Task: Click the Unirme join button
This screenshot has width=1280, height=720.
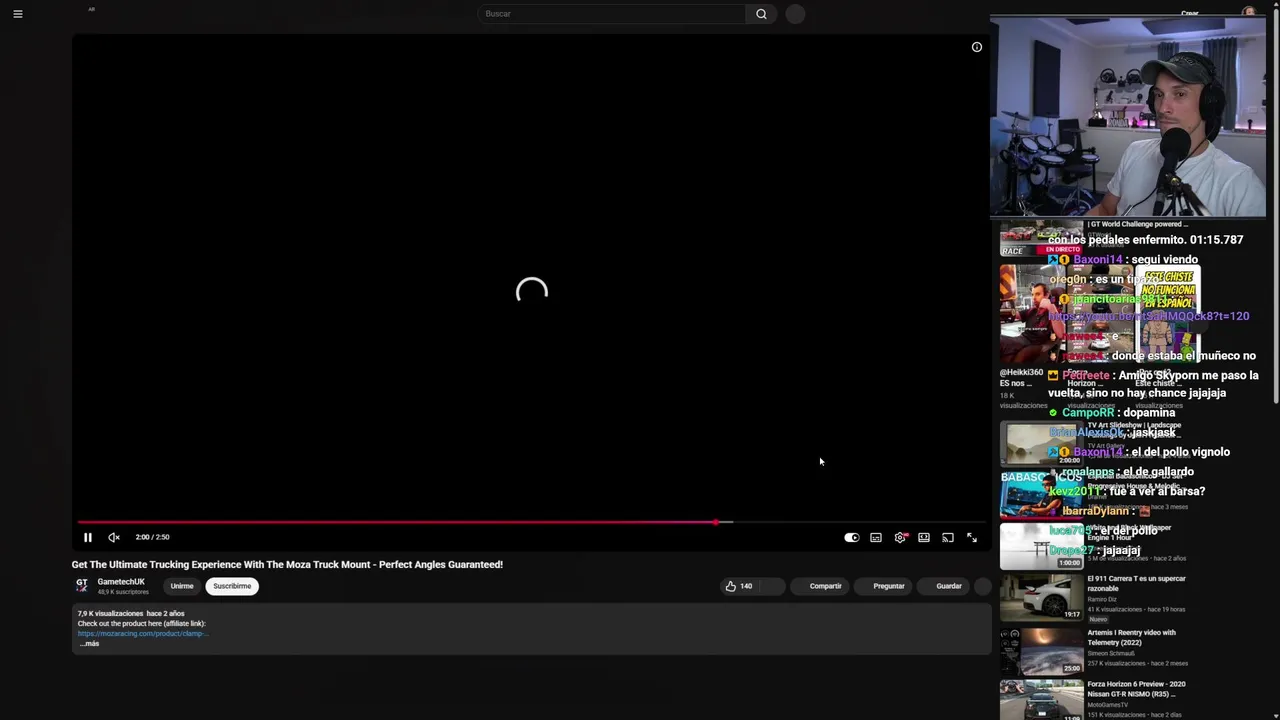Action: [x=182, y=586]
